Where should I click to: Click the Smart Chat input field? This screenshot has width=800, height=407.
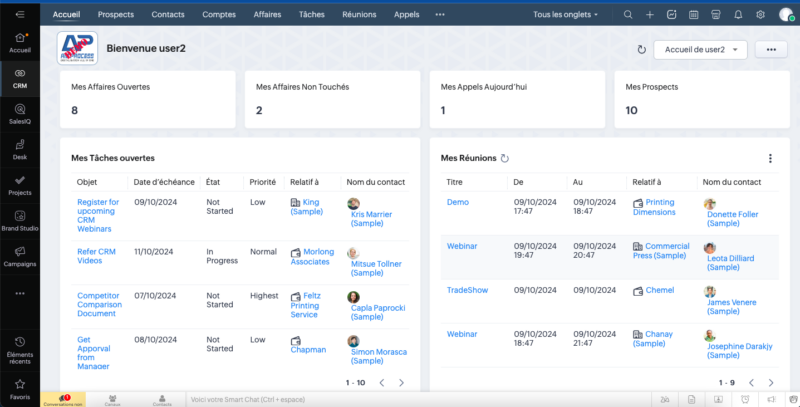tap(300, 400)
